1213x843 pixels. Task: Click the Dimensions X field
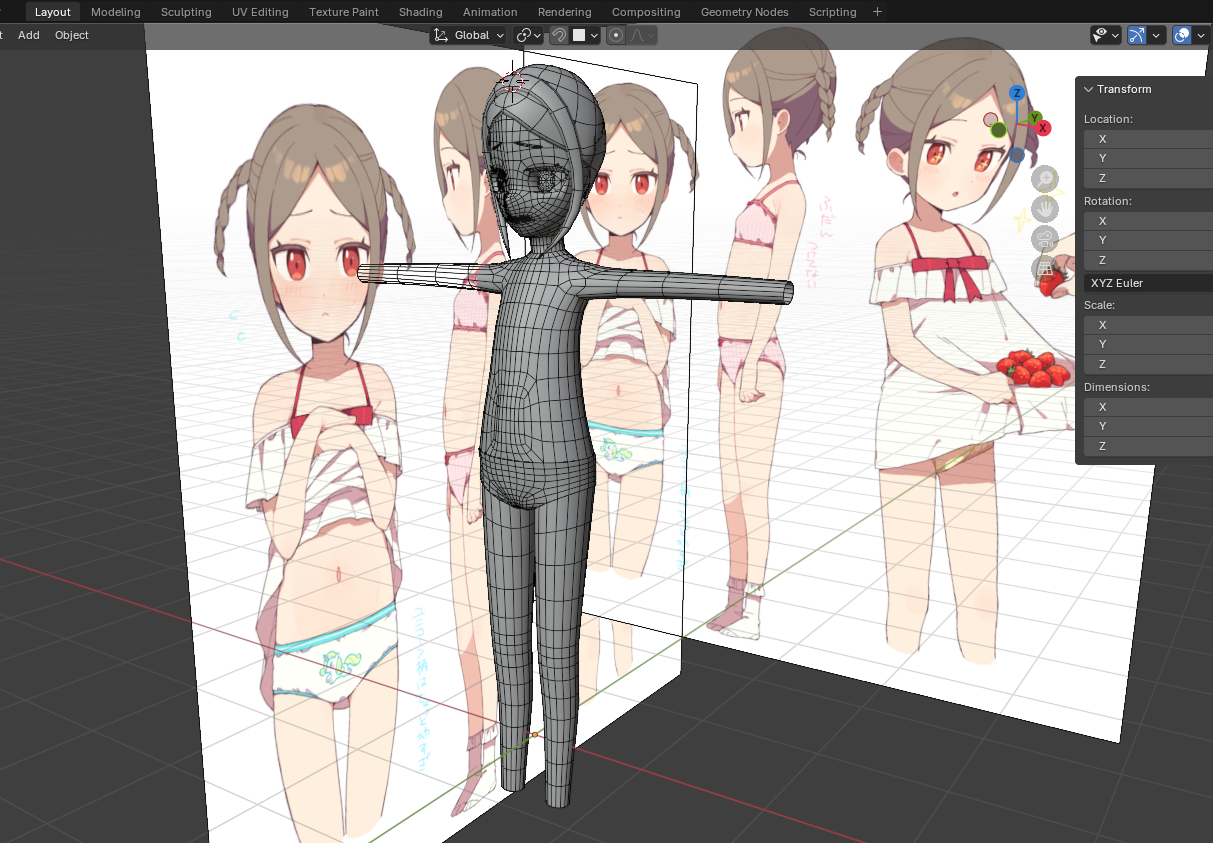[1148, 407]
